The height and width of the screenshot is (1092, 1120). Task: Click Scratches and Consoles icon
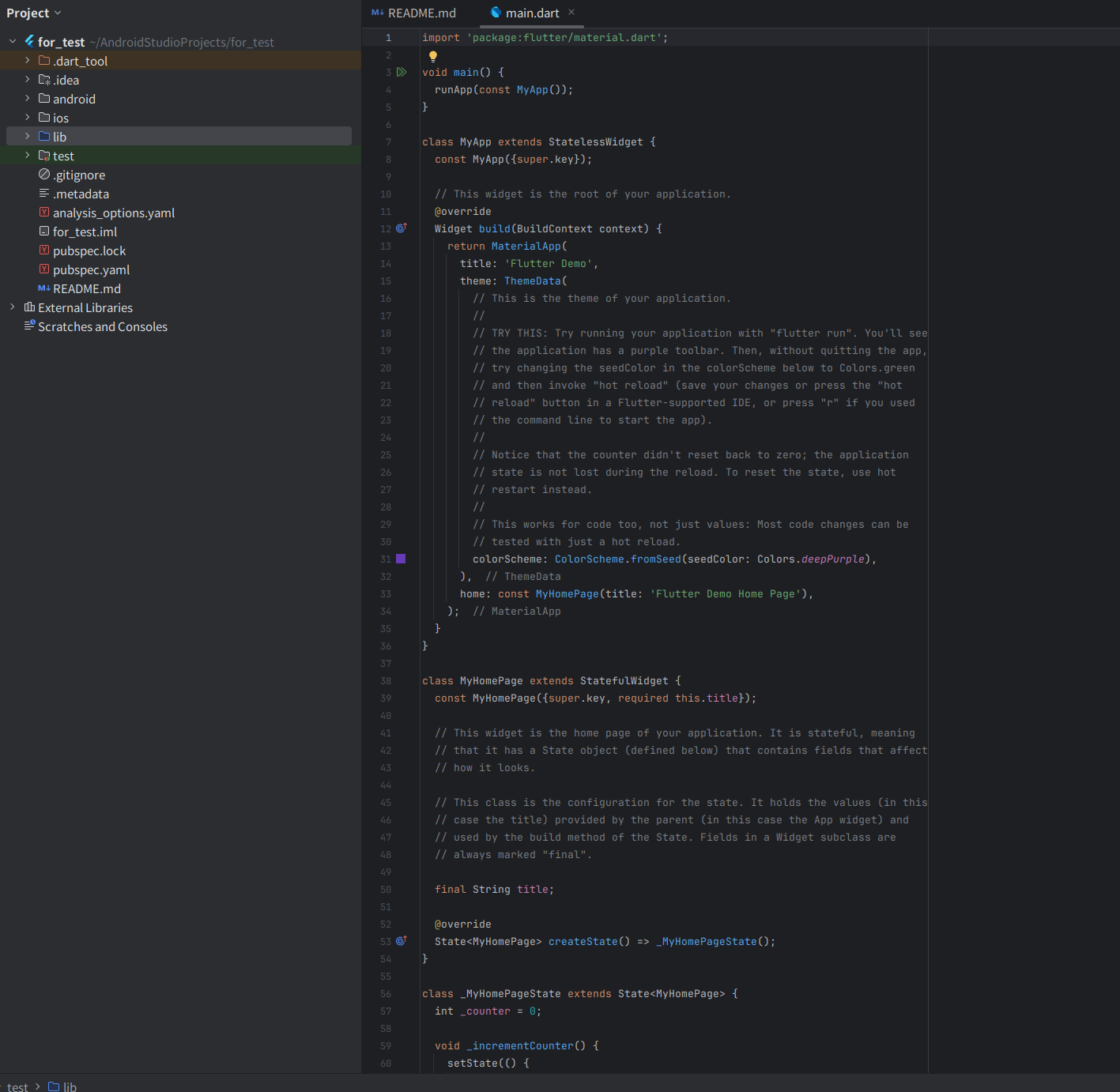[x=30, y=326]
